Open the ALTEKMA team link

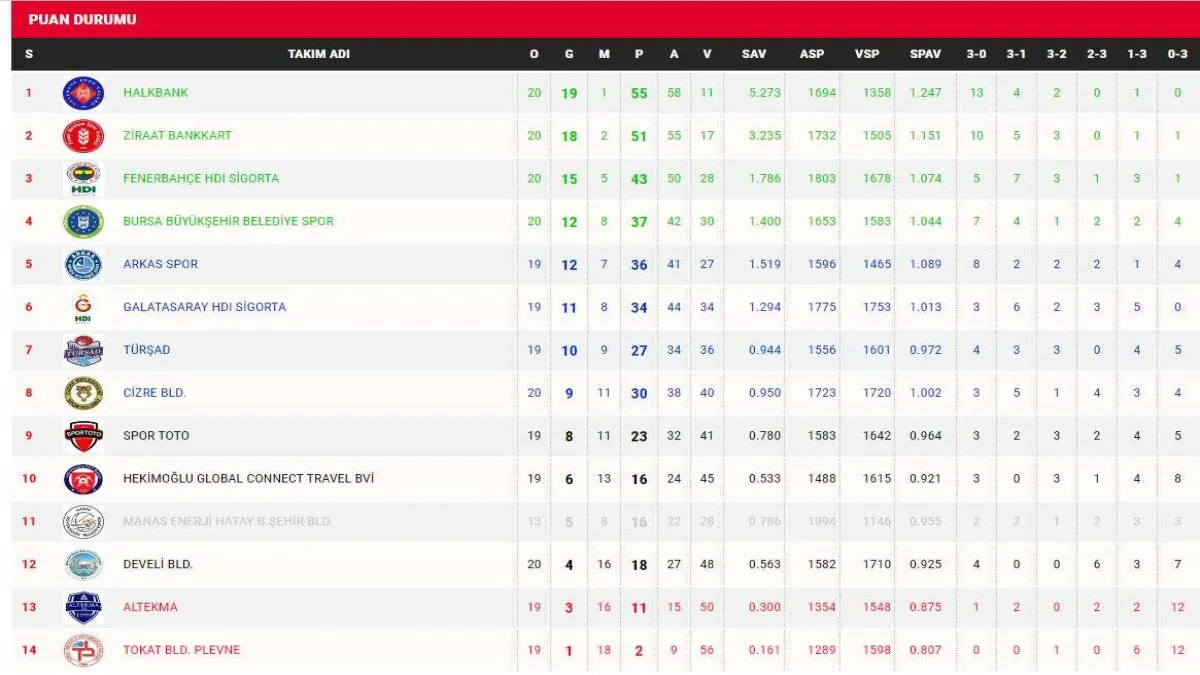(x=152, y=607)
